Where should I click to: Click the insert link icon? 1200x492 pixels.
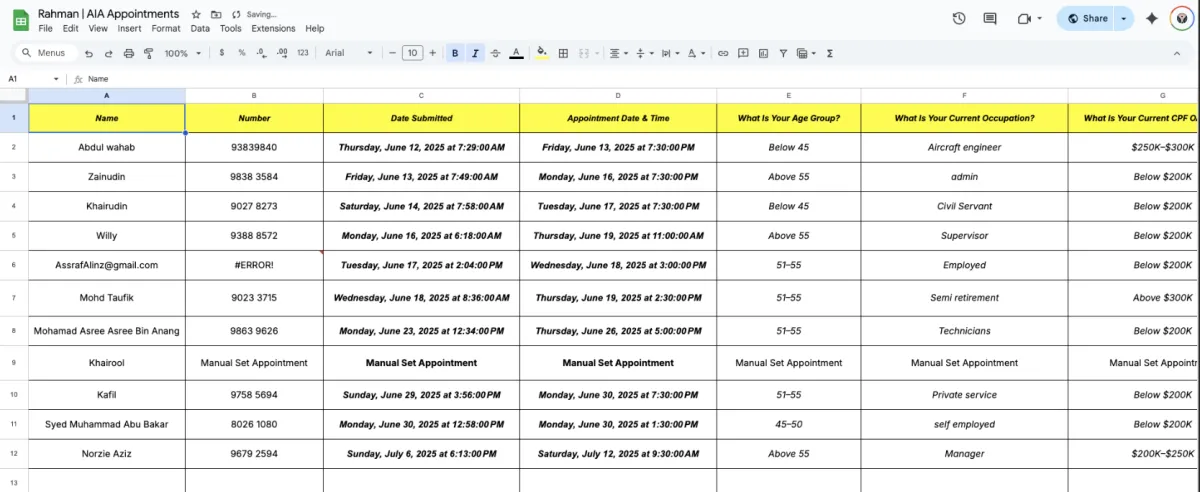pos(724,53)
